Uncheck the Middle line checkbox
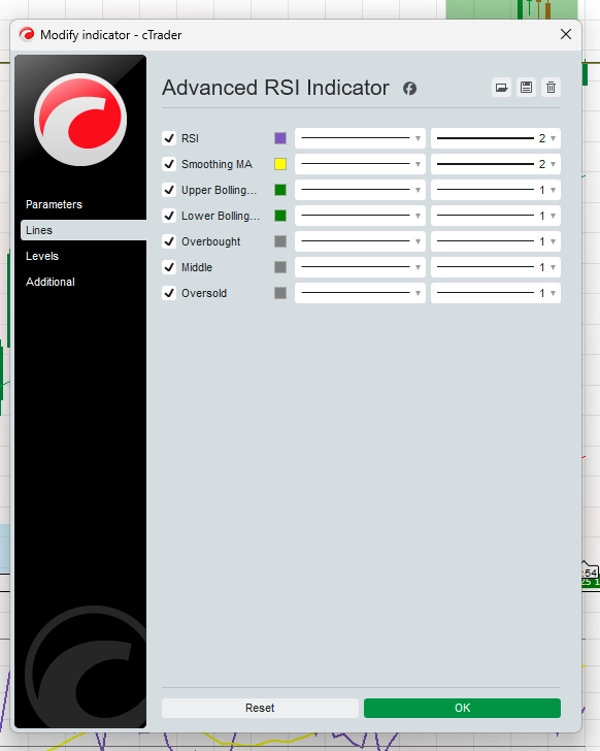Screen dimensions: 600x751 tap(169, 267)
